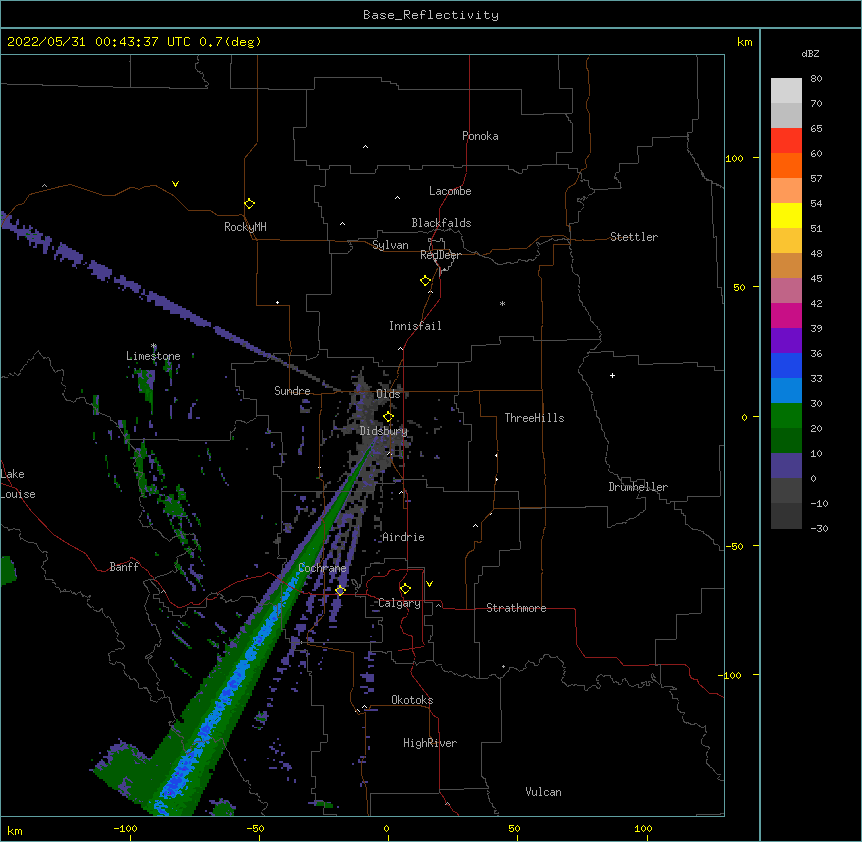Select the pink 45-42 dBZ legend swatch

tap(786, 290)
